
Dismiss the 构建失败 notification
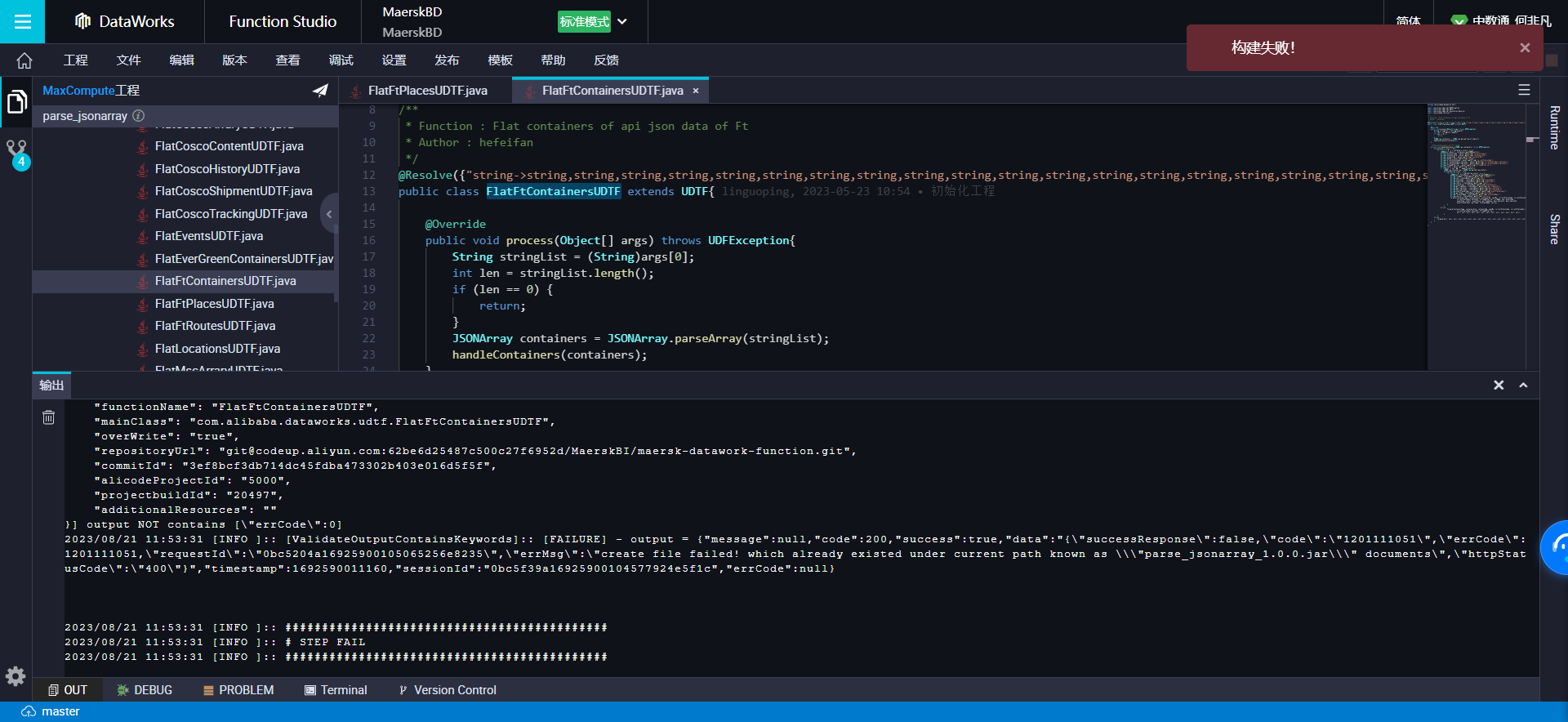click(1525, 47)
